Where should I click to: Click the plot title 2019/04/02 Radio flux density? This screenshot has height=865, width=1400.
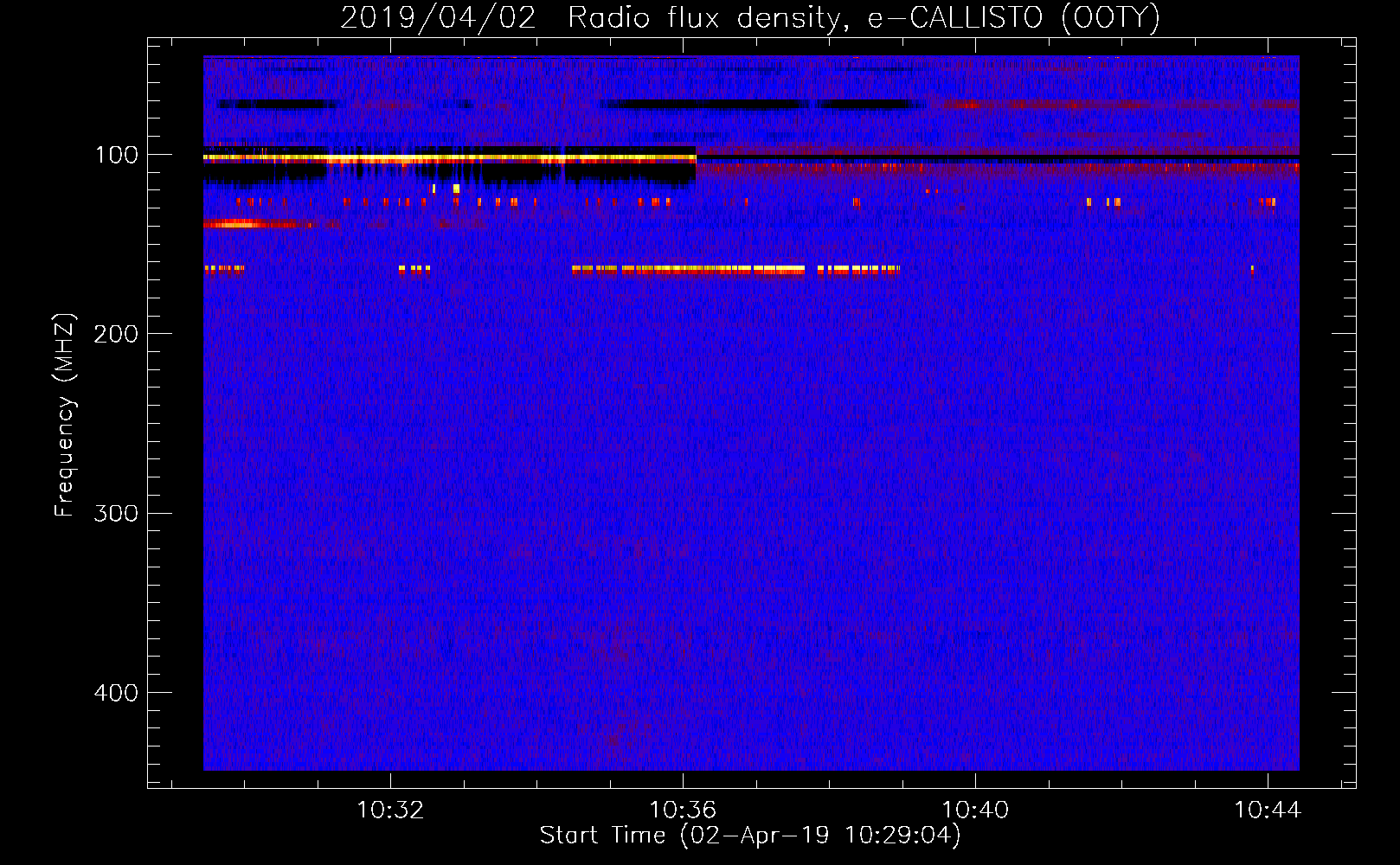(750, 18)
